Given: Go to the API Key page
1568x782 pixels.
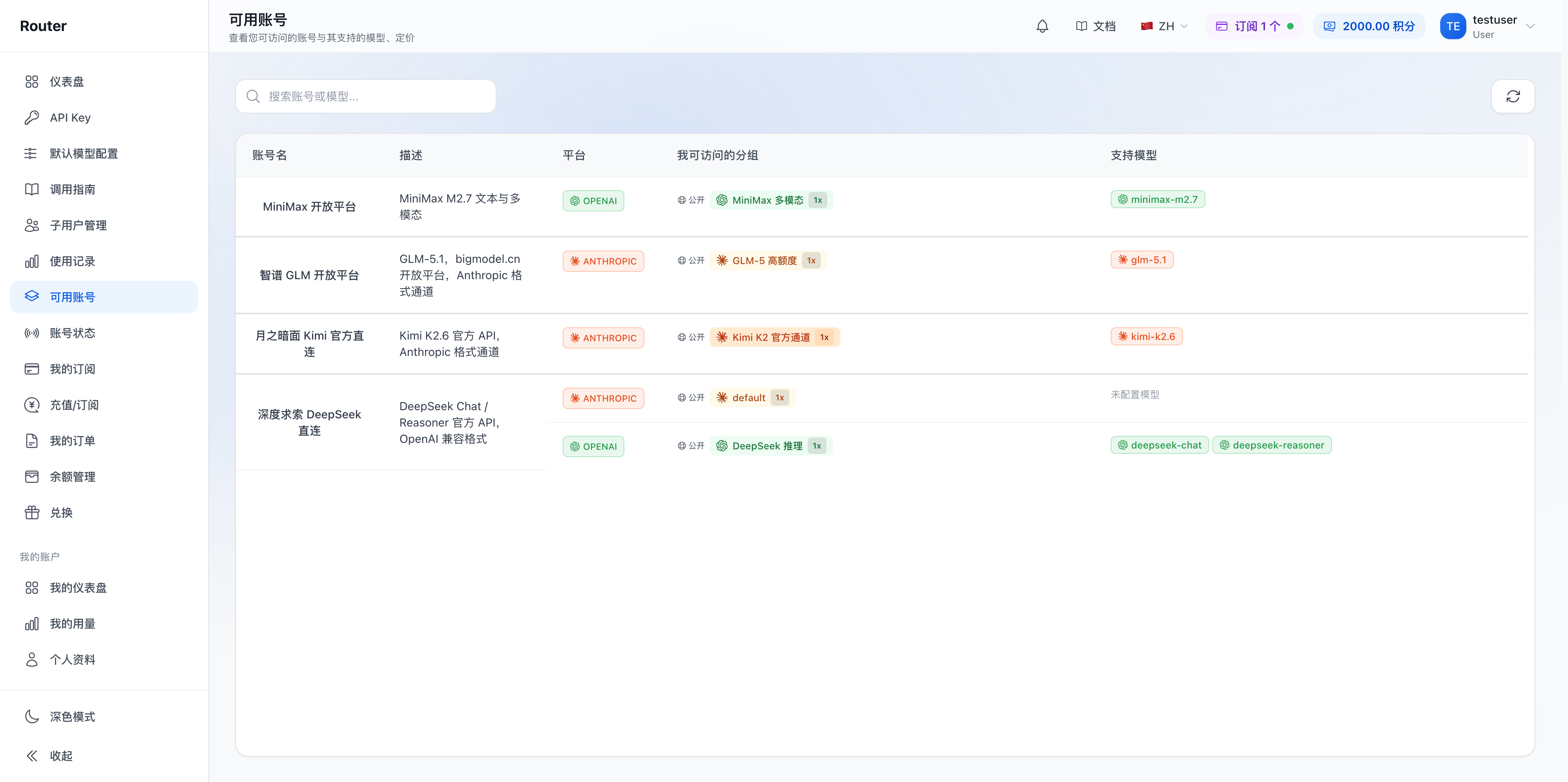Looking at the screenshot, I should [104, 118].
